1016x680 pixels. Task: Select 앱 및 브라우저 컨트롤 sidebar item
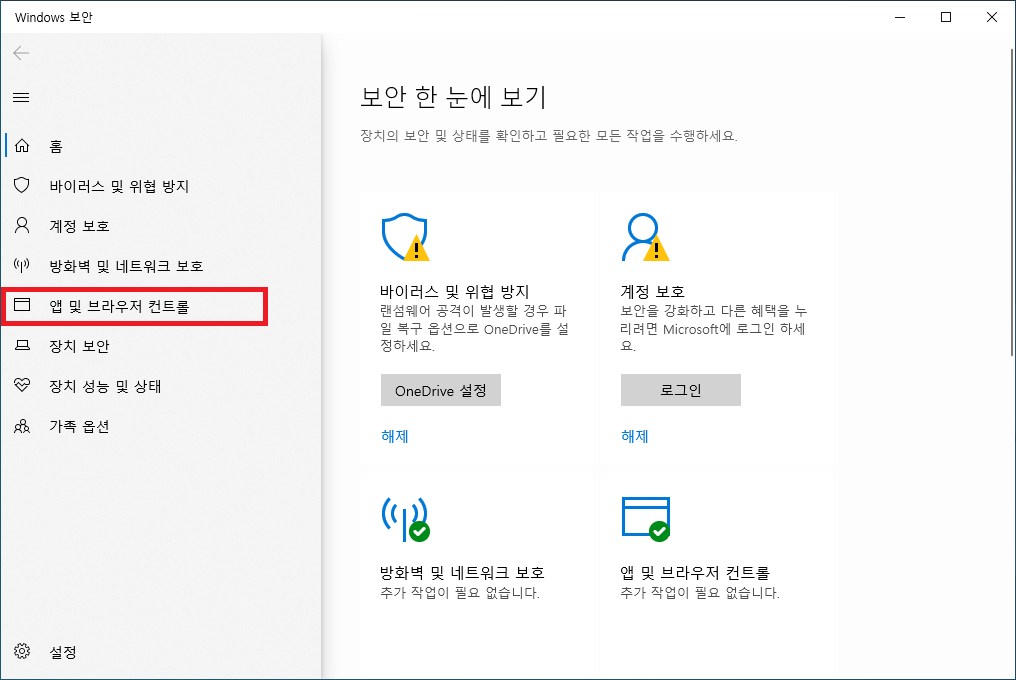pos(161,306)
